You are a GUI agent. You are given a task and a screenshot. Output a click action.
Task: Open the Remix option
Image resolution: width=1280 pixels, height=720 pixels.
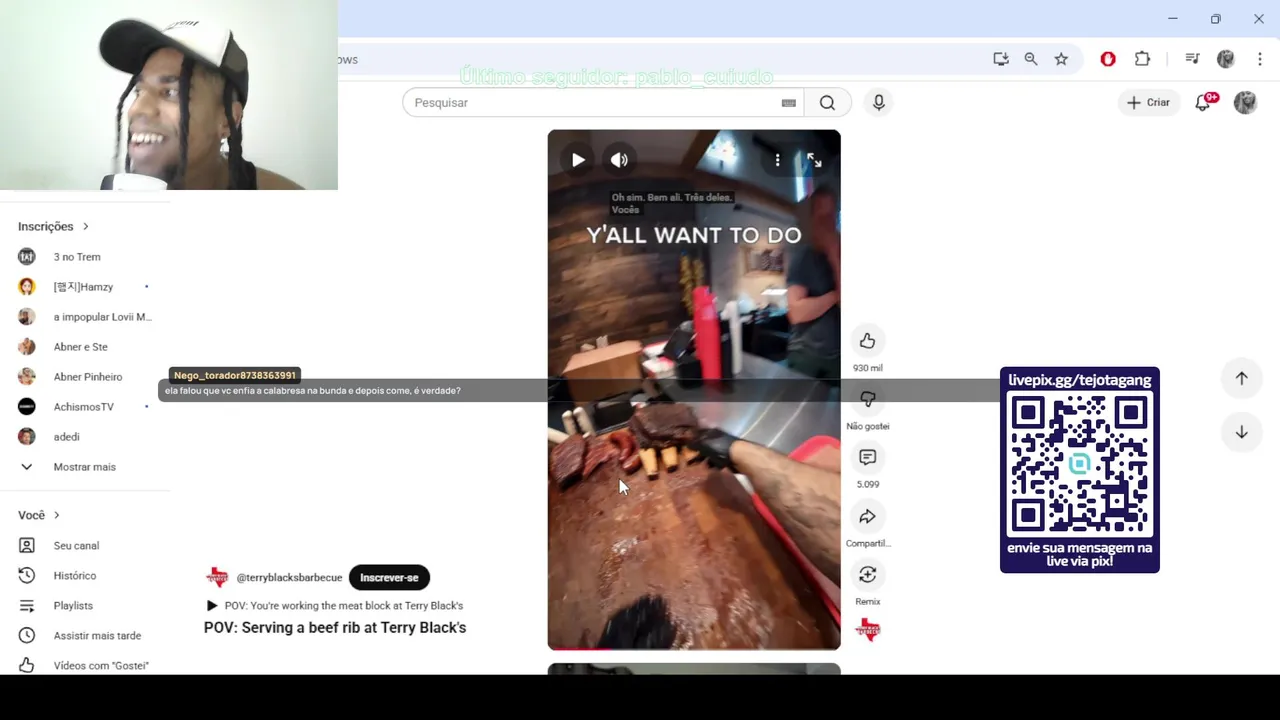(867, 574)
